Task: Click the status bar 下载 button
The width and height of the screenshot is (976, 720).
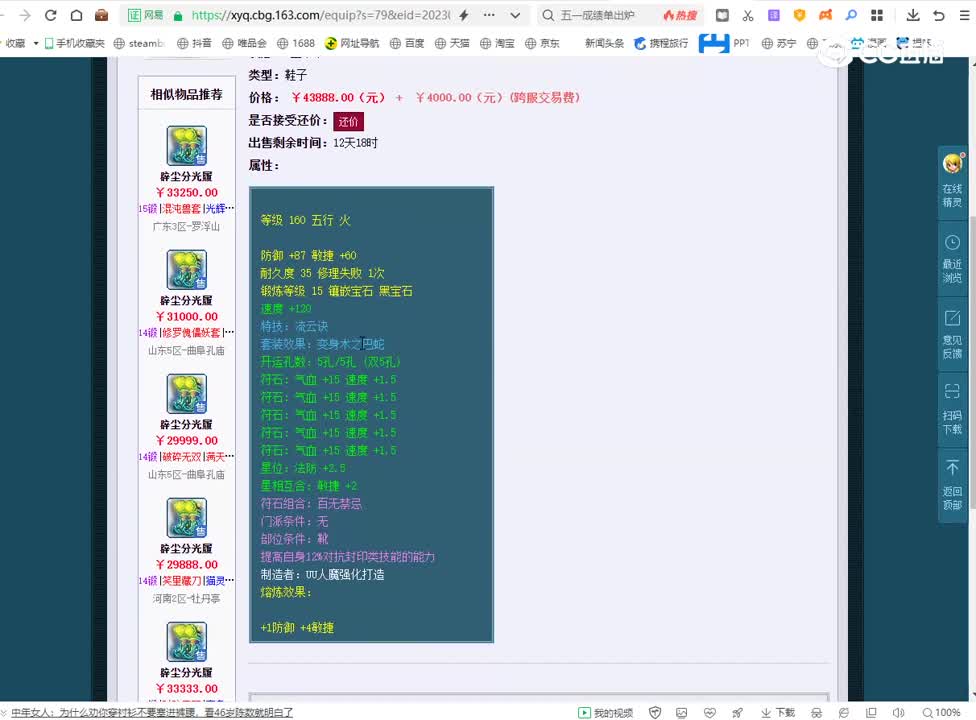Action: tap(778, 713)
